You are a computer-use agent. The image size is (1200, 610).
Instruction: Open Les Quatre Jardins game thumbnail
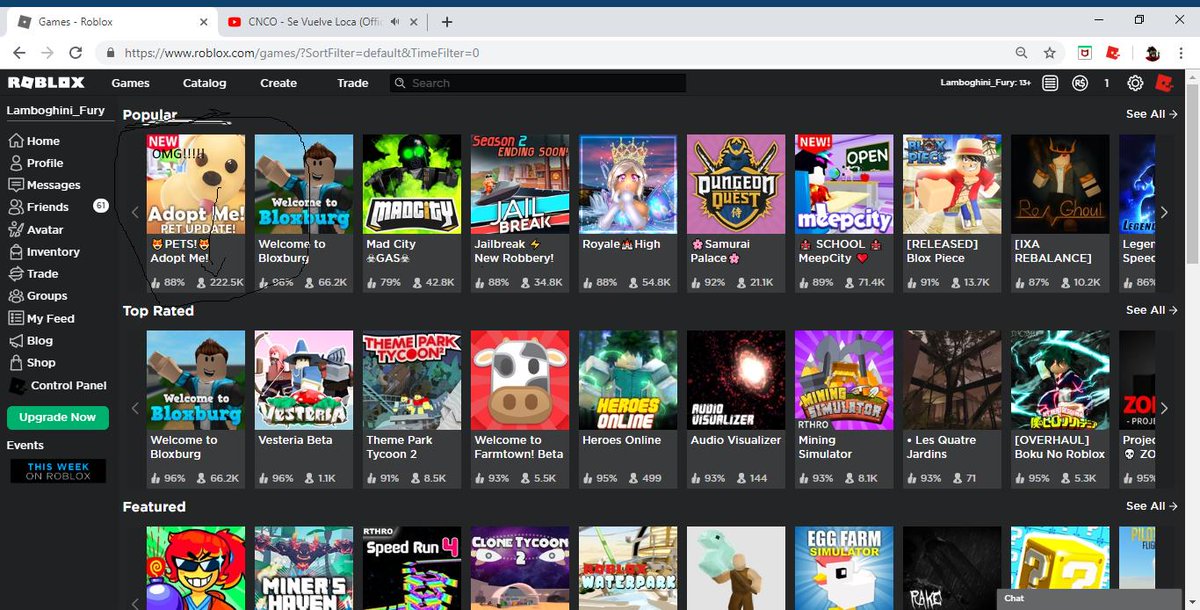952,379
